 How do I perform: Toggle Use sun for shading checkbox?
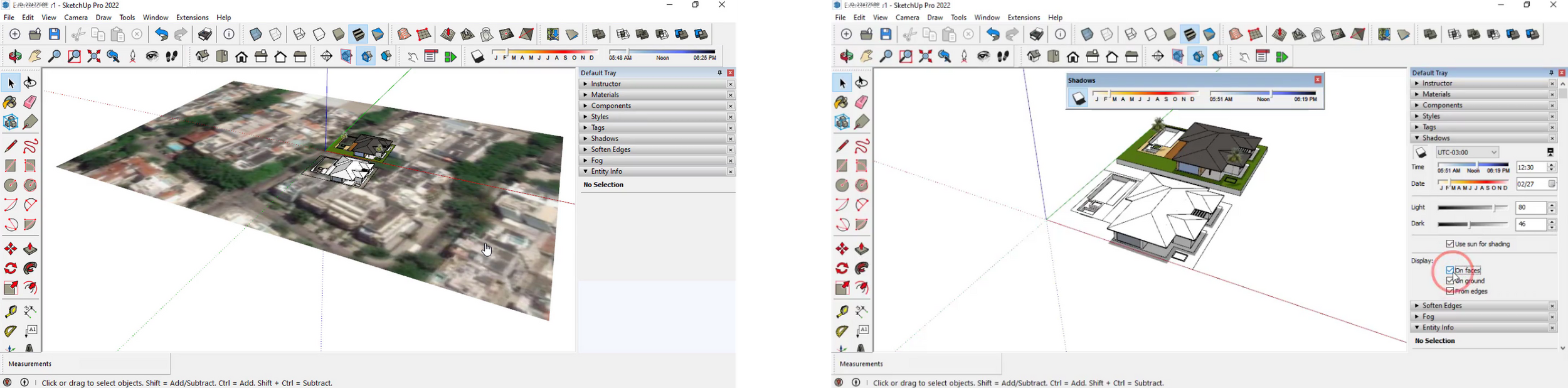coord(1450,244)
